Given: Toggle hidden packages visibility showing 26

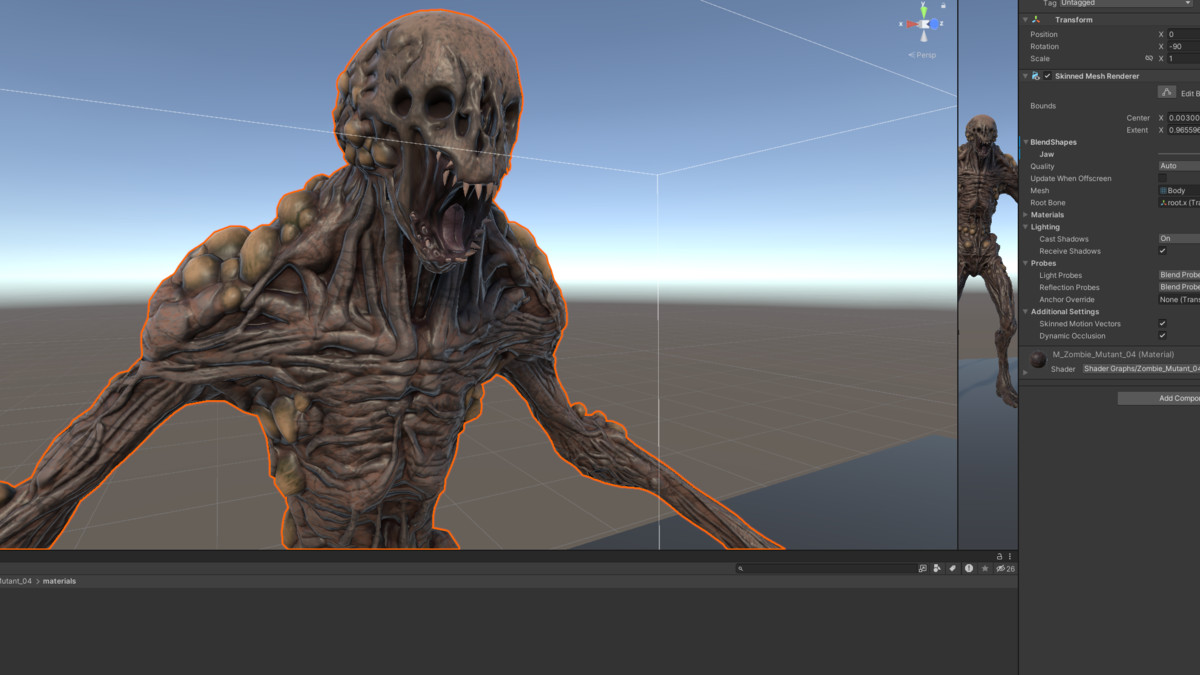Looking at the screenshot, I should tap(1005, 568).
